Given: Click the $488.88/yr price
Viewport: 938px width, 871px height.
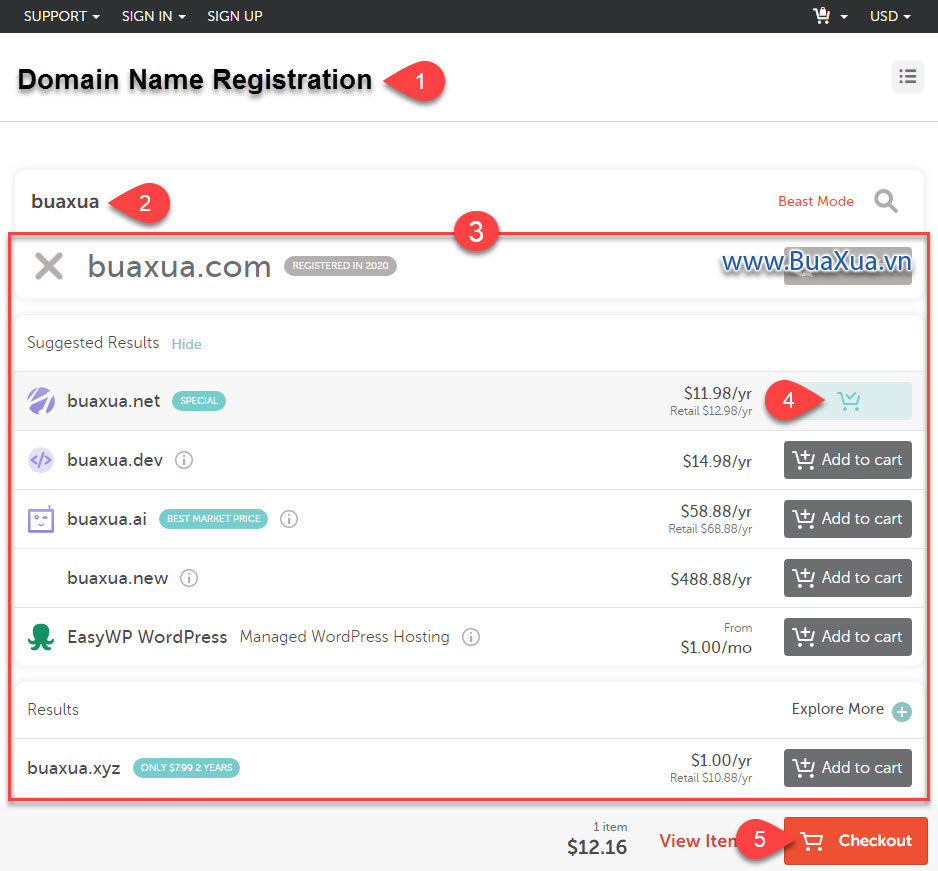Looking at the screenshot, I should pyautogui.click(x=711, y=579).
